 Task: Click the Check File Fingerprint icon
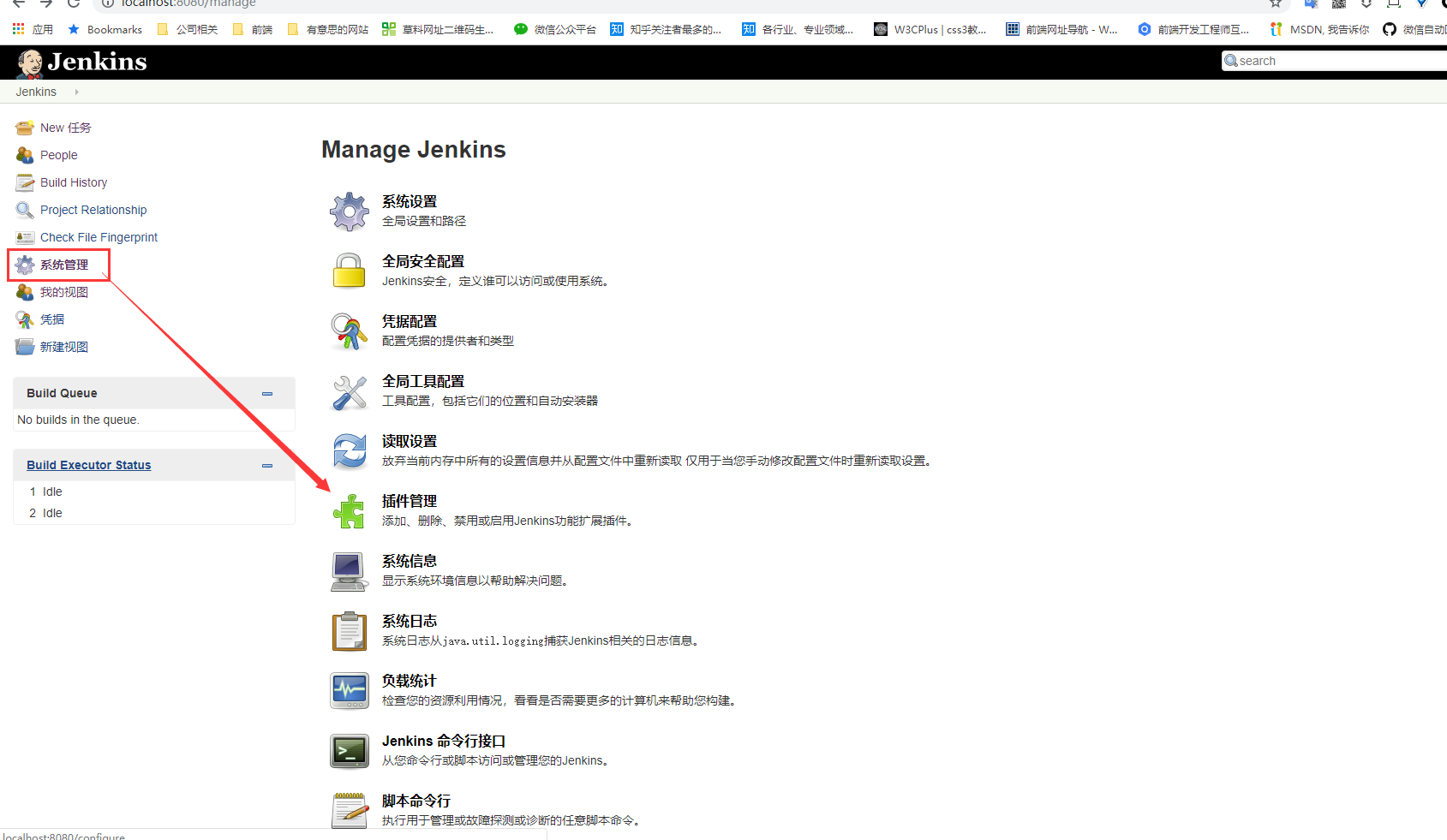(25, 237)
